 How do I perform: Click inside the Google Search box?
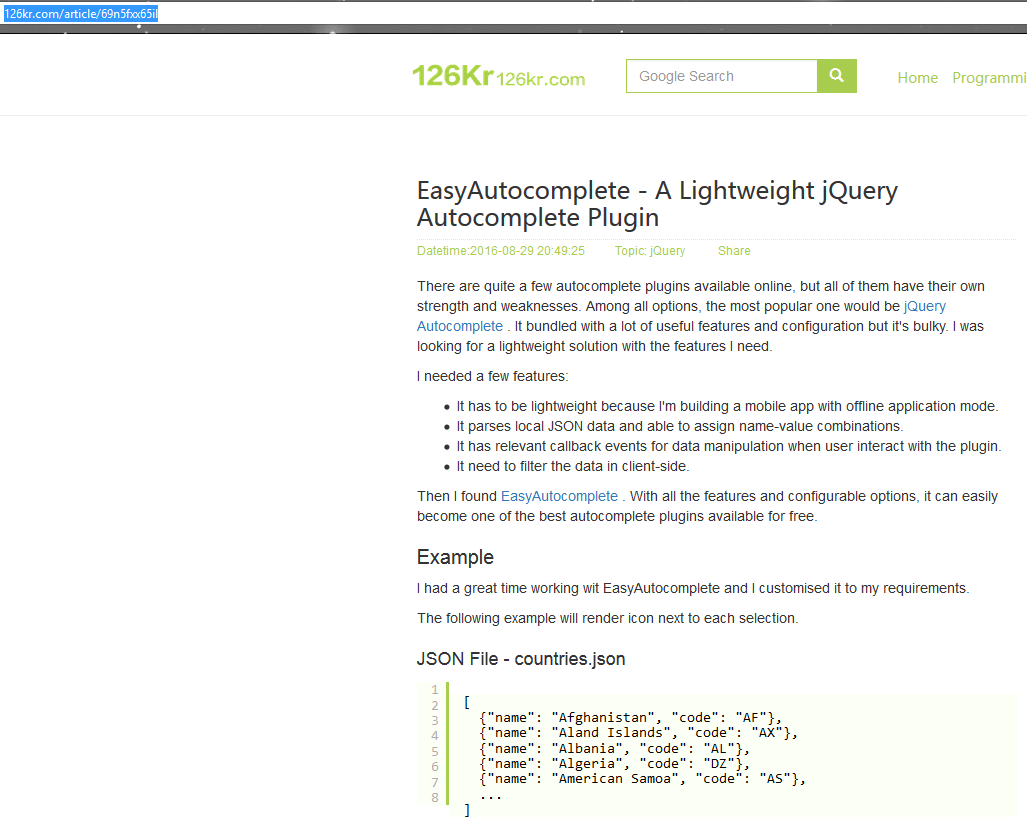(721, 75)
